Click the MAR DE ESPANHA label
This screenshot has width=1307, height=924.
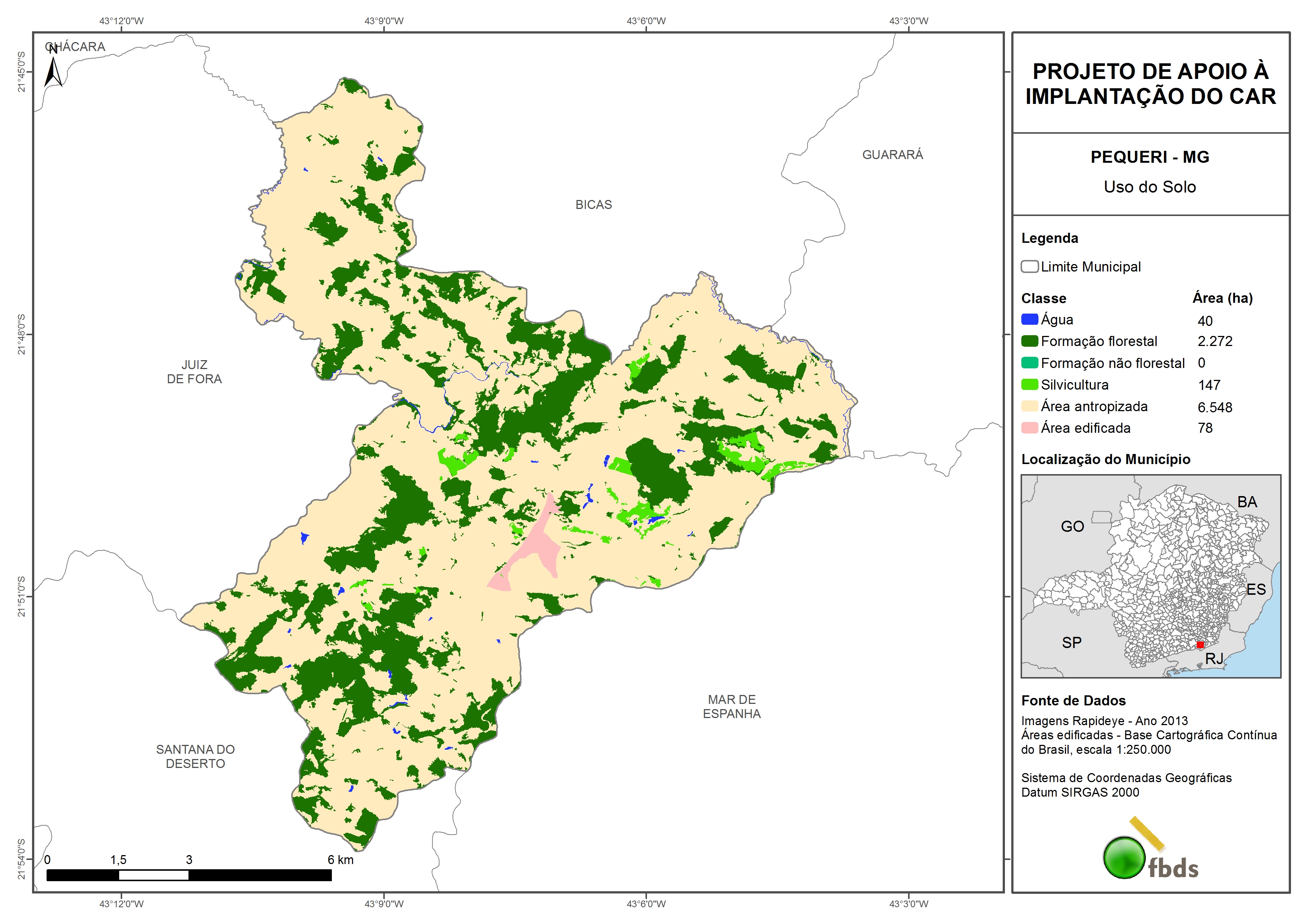pyautogui.click(x=732, y=707)
